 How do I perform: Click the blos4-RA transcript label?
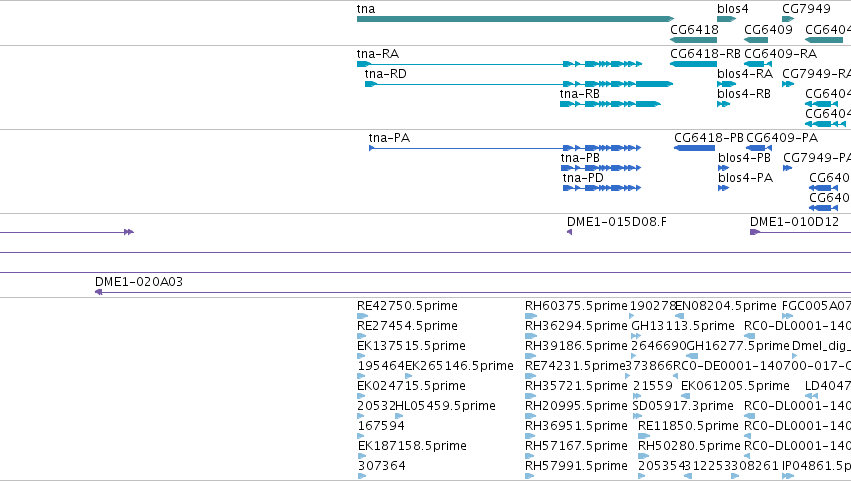coord(745,74)
